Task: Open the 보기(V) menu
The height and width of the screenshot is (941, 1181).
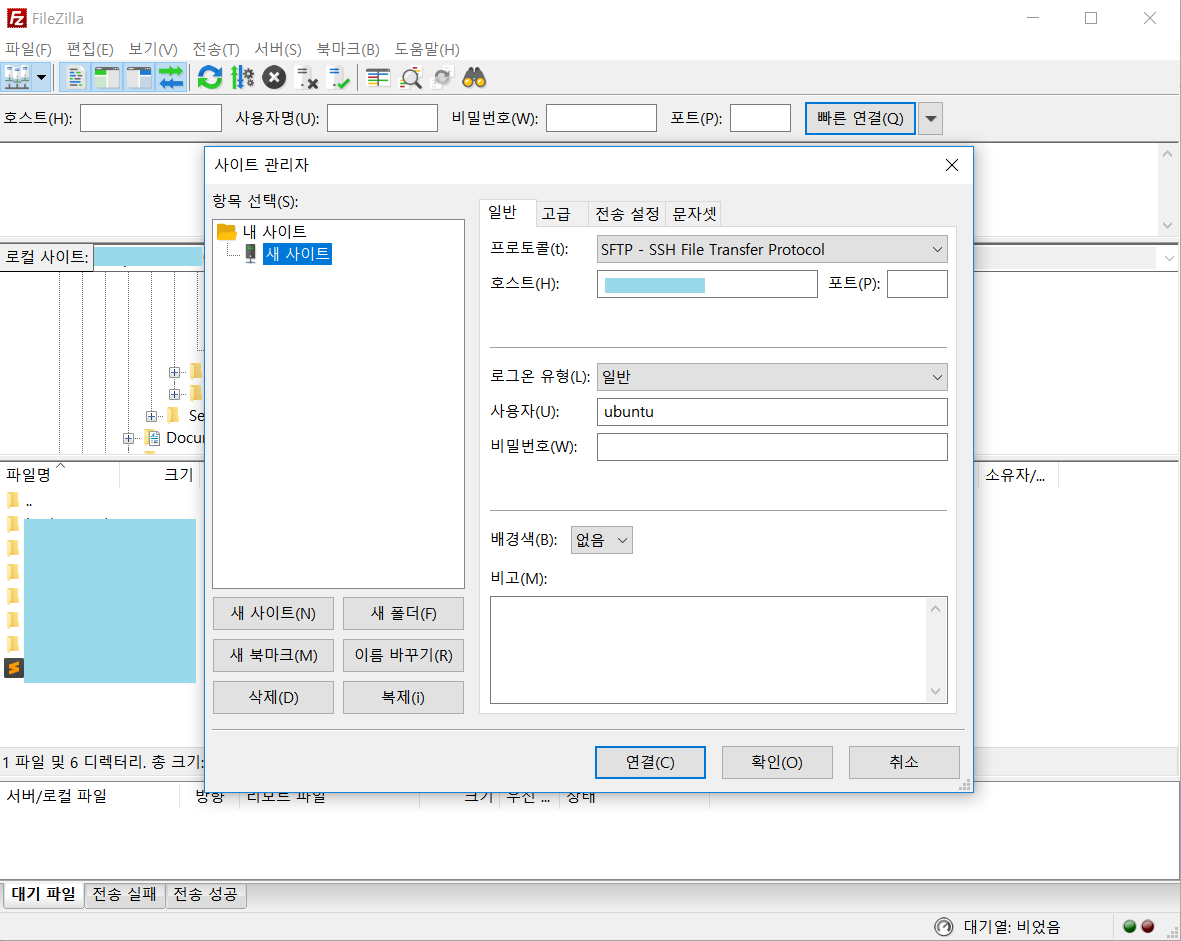Action: (x=153, y=49)
